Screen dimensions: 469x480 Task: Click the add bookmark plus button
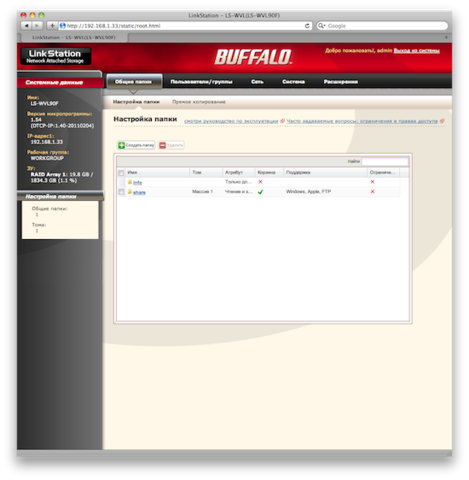click(52, 25)
